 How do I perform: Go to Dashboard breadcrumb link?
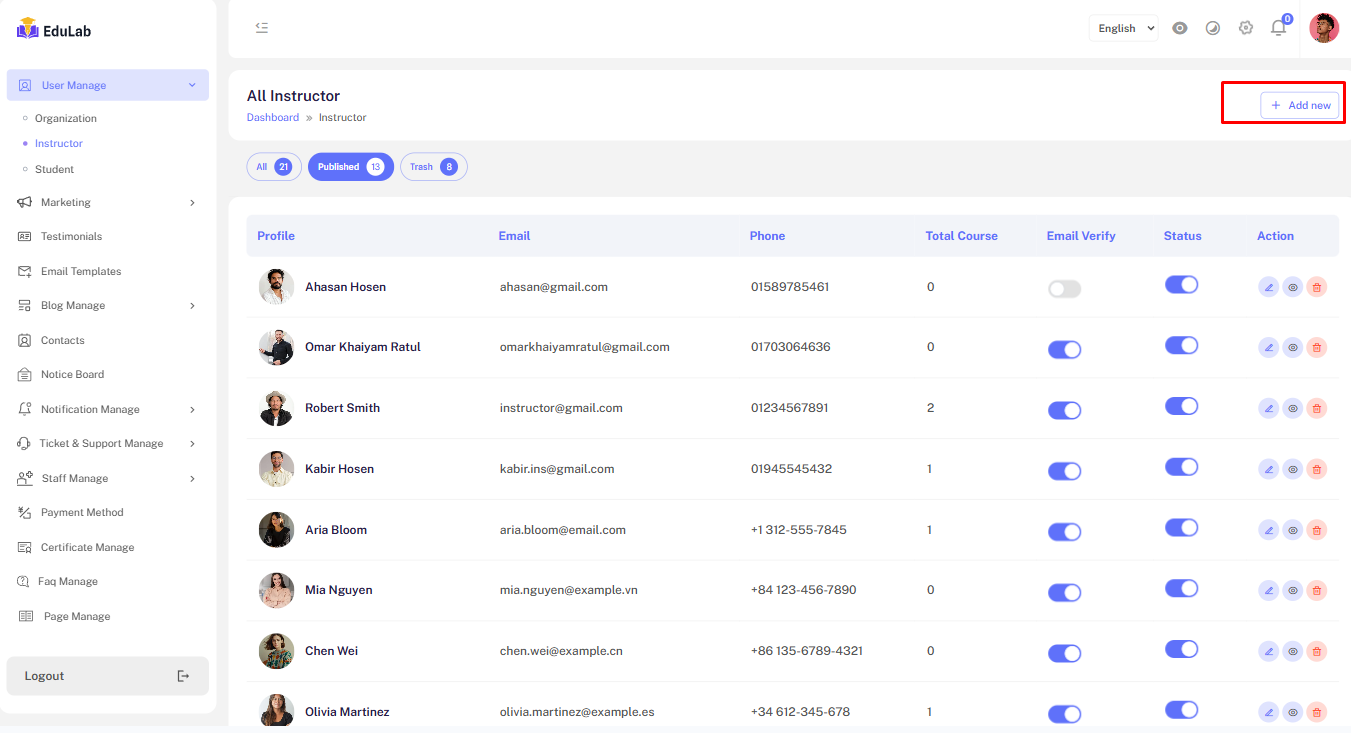point(272,118)
